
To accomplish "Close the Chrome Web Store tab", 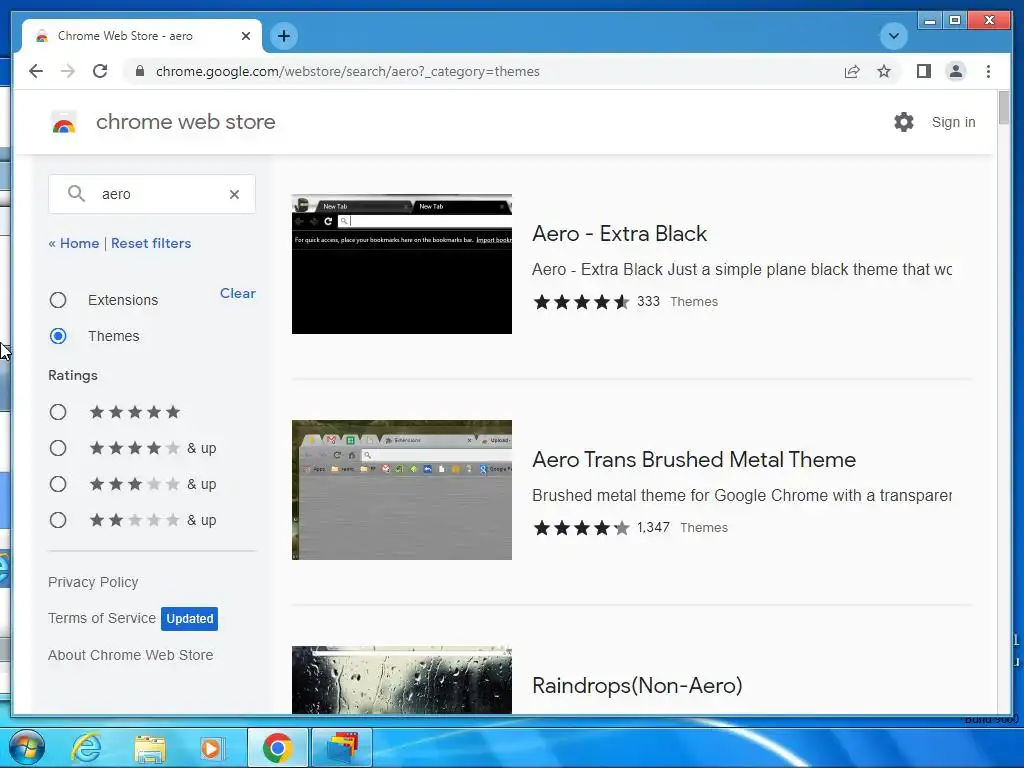I will [x=246, y=36].
